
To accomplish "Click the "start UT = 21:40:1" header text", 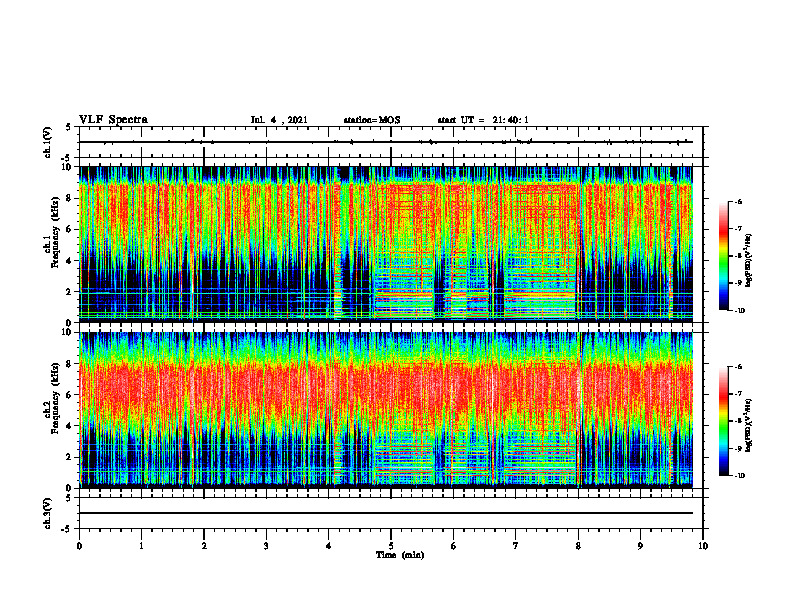I will pyautogui.click(x=483, y=120).
